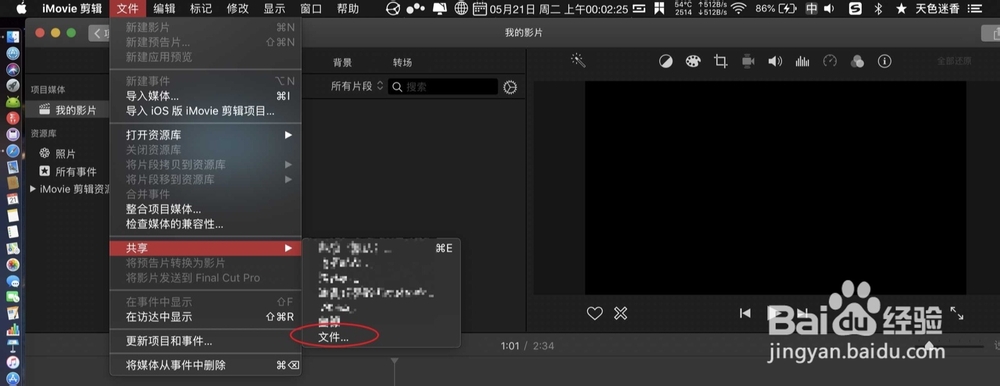
Task: Open the color balance half-circle tool
Action: pos(666,61)
